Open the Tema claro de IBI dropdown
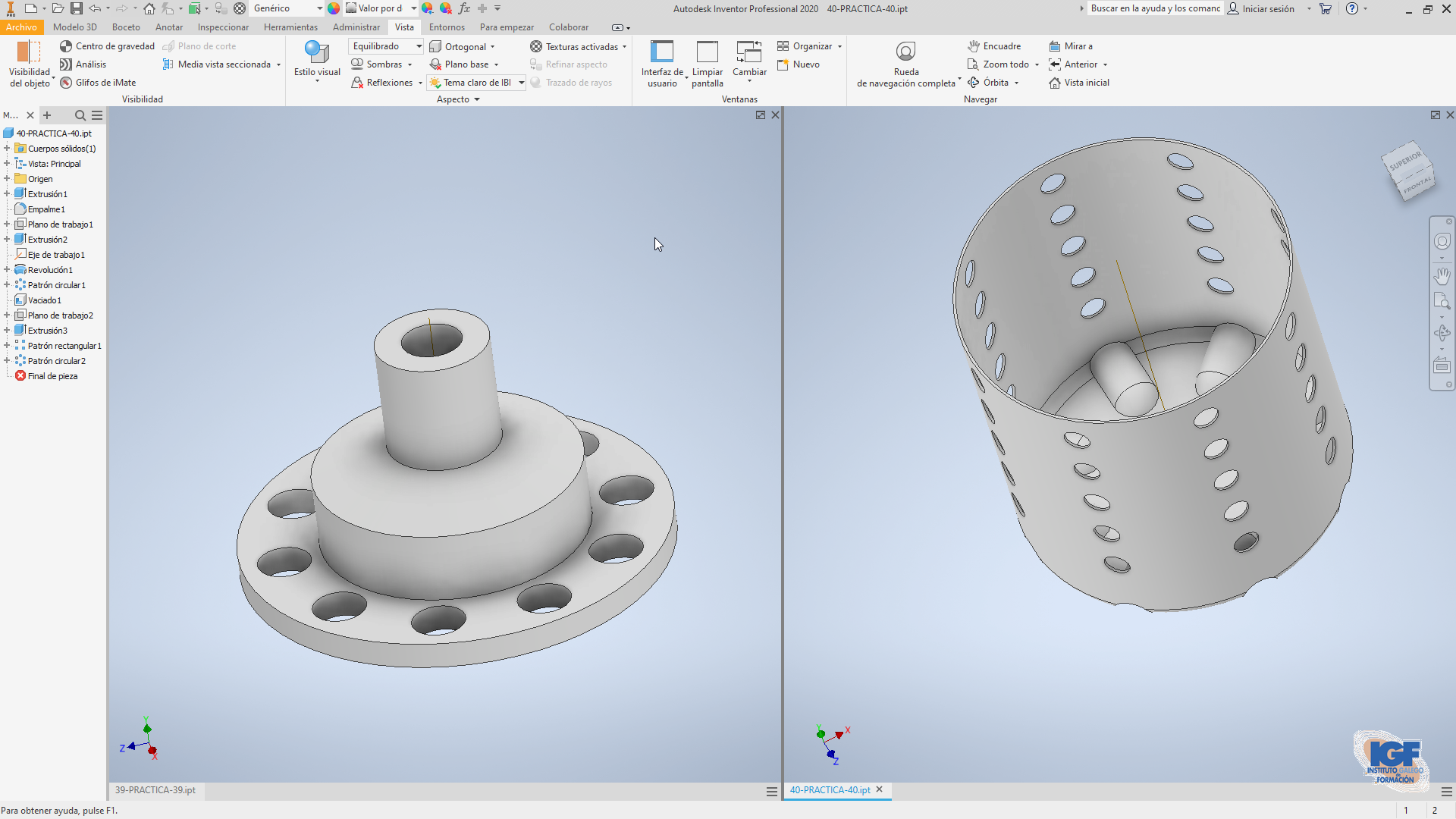Image resolution: width=1456 pixels, height=819 pixels. (522, 83)
